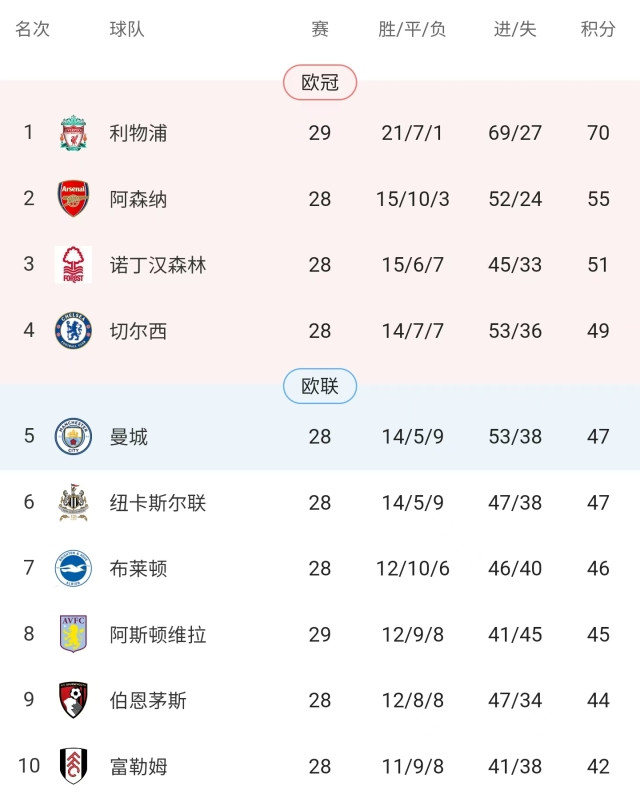Click the Bournemouth club crest

point(74,700)
